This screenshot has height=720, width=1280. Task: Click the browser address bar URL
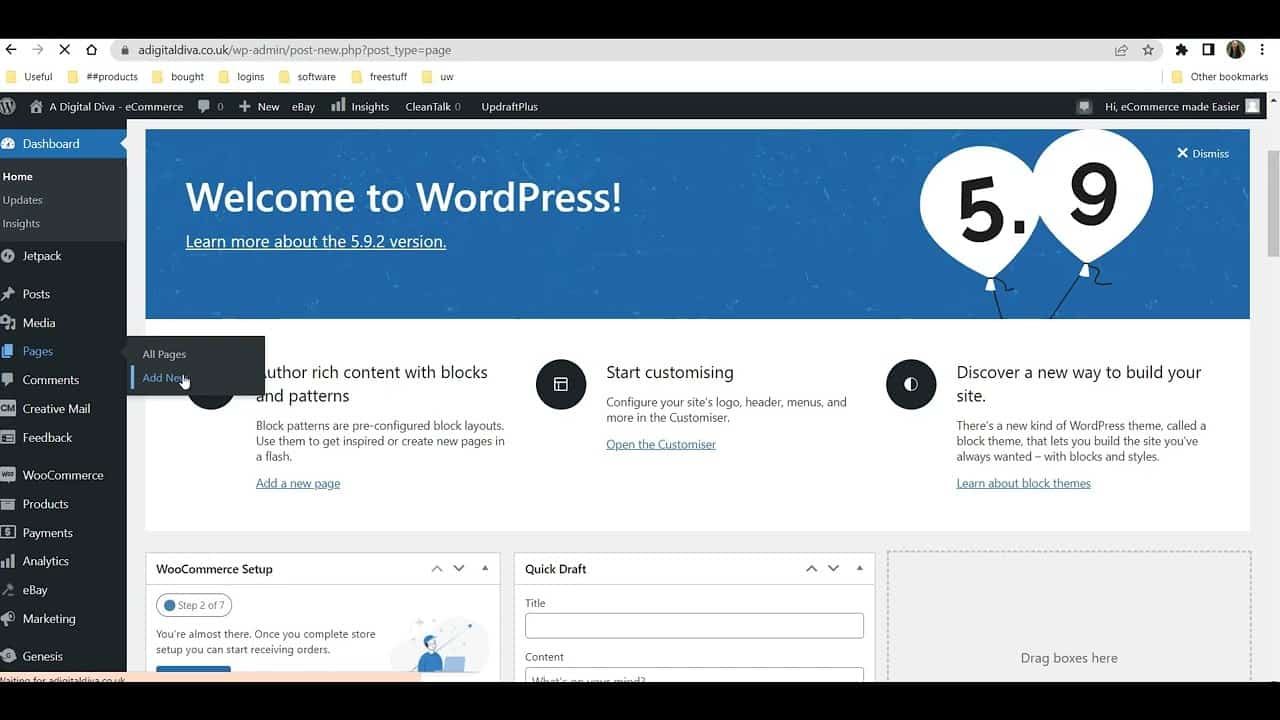293,50
